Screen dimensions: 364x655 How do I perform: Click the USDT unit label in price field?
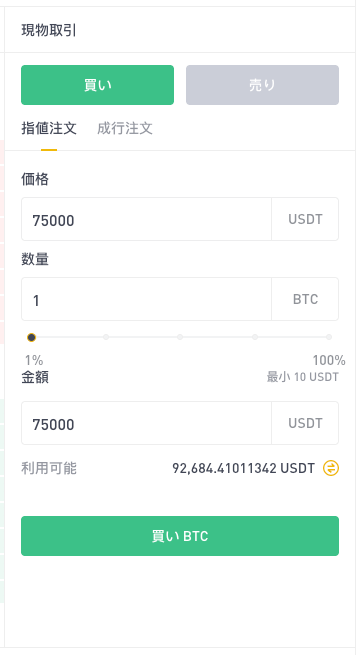pos(305,219)
